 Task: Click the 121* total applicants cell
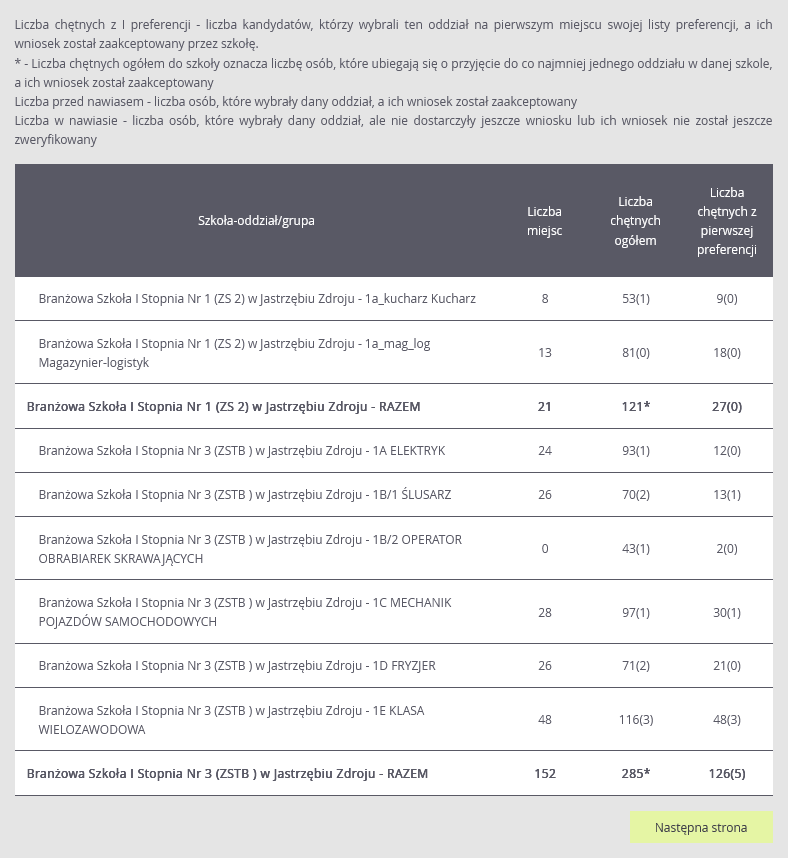[636, 407]
